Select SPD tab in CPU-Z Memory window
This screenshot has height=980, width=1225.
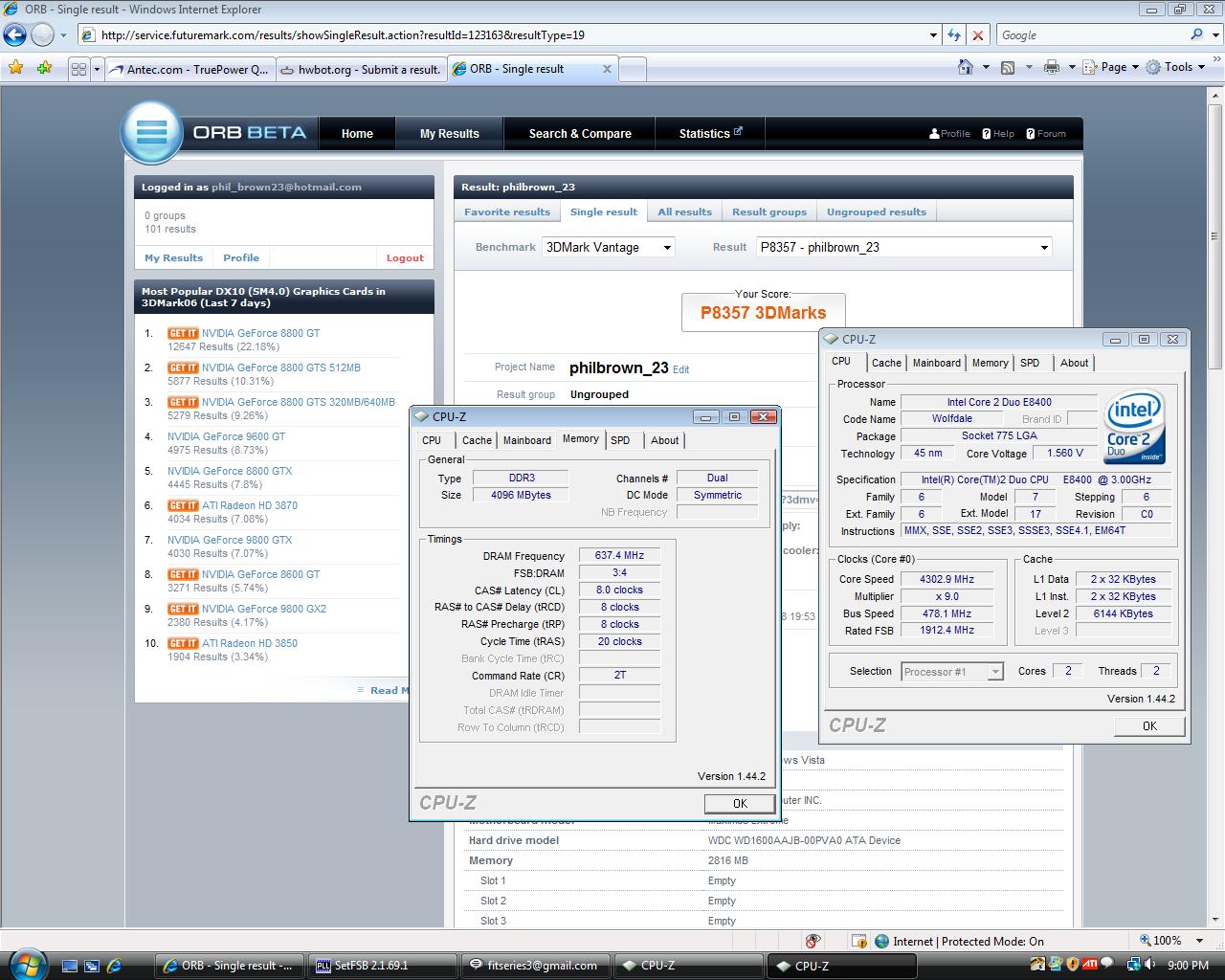click(620, 440)
